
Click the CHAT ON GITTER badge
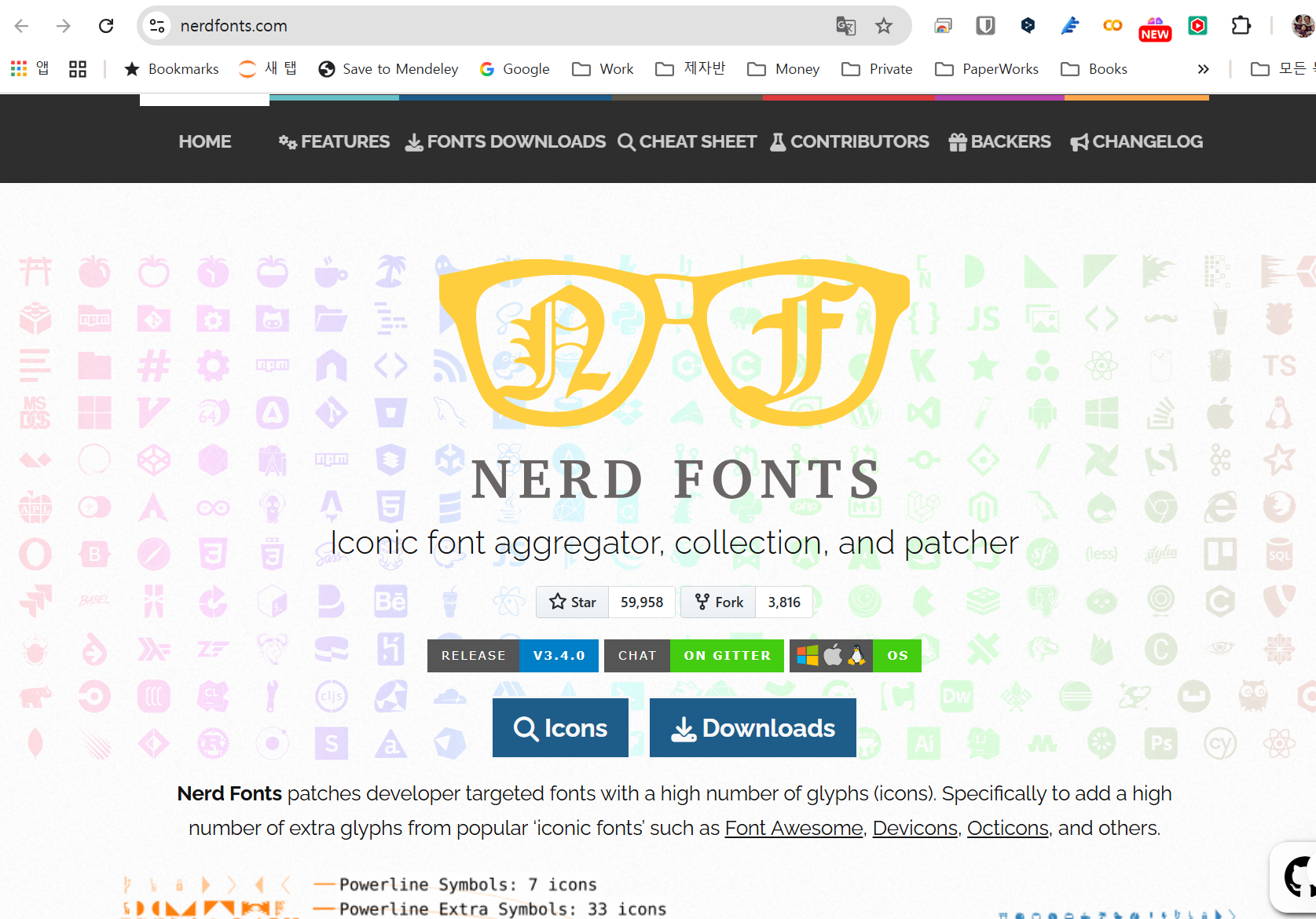click(694, 656)
